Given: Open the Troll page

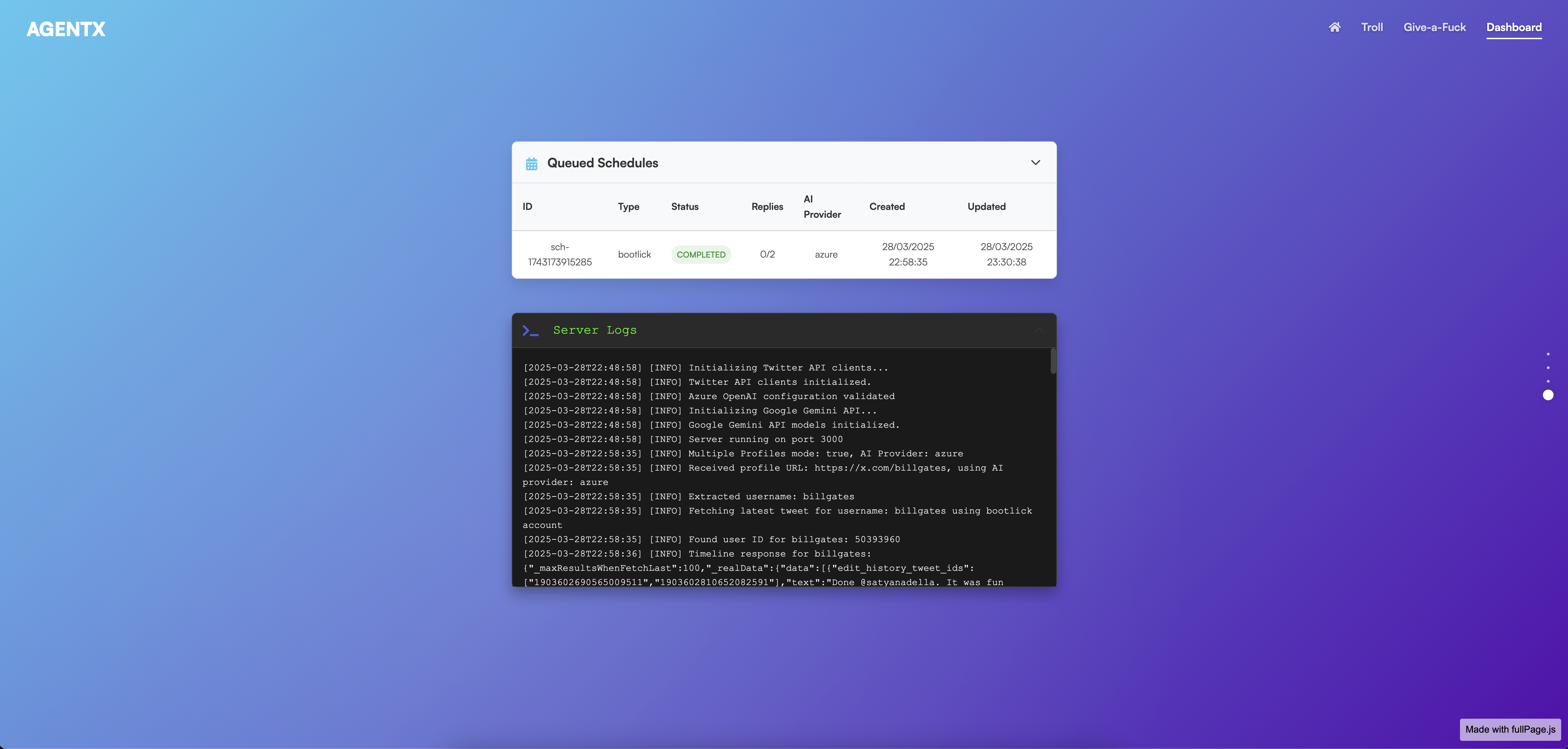Looking at the screenshot, I should point(1372,27).
